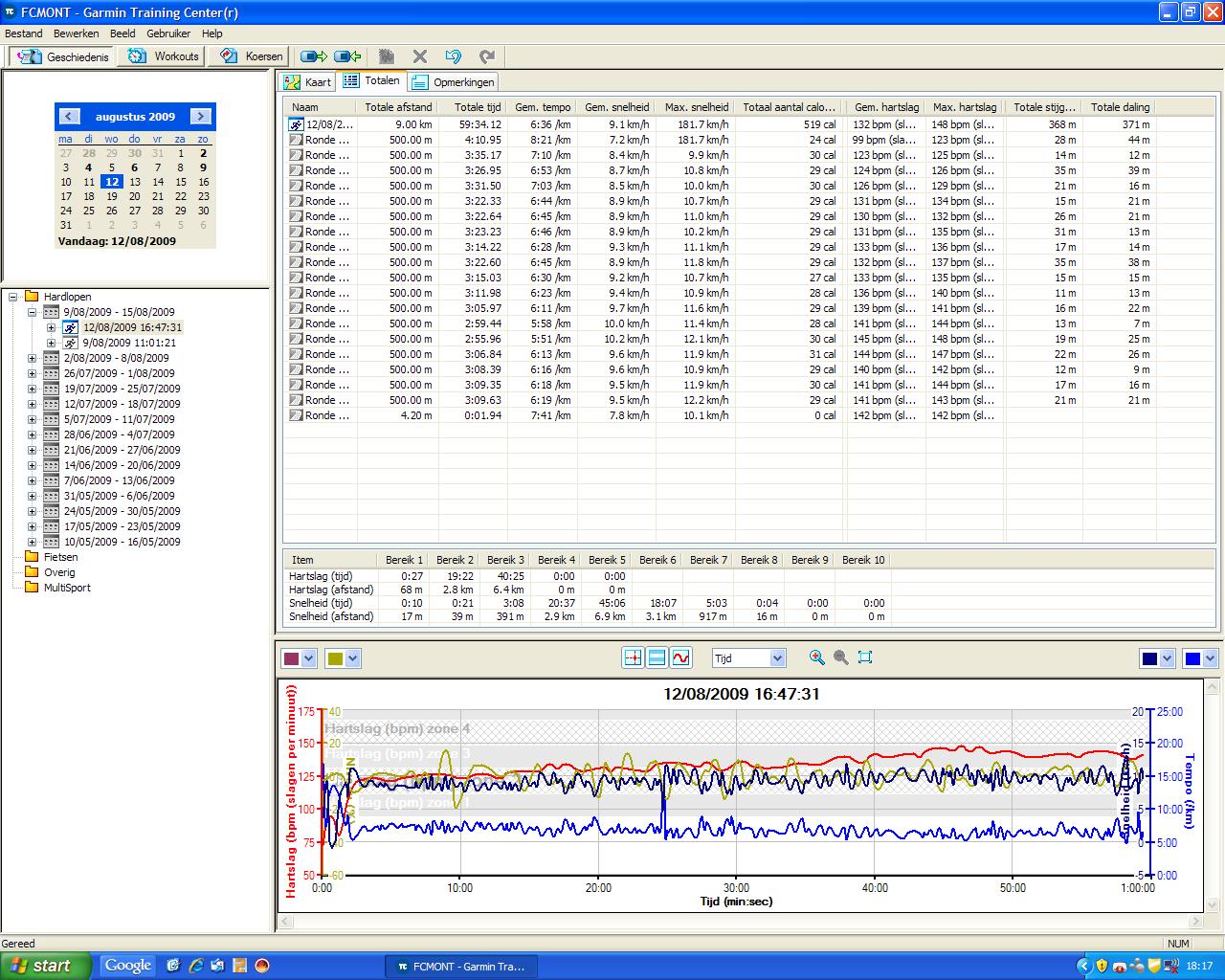Click the maroon color swatch
The height and width of the screenshot is (980, 1225).
[293, 658]
